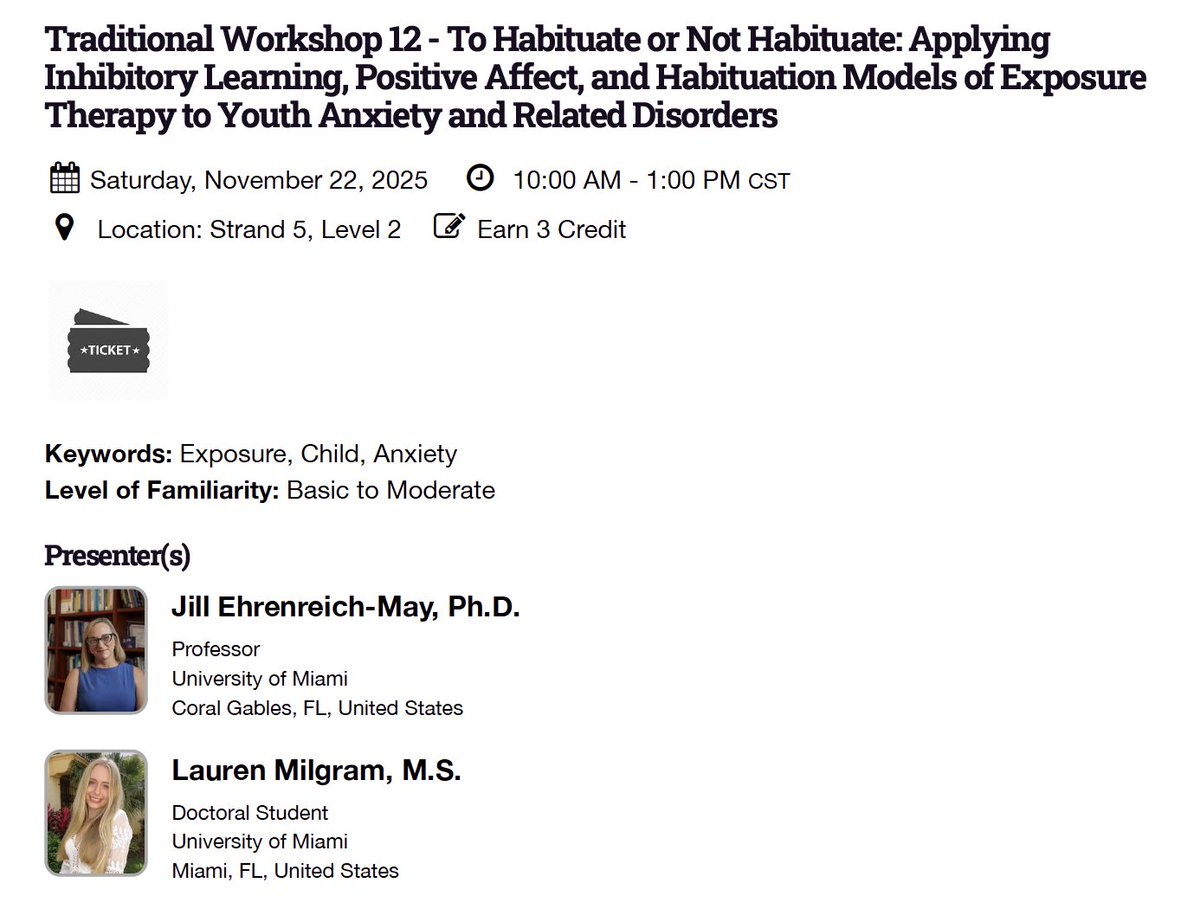
Task: Click Miami, FL, United States text
Action: 285,871
